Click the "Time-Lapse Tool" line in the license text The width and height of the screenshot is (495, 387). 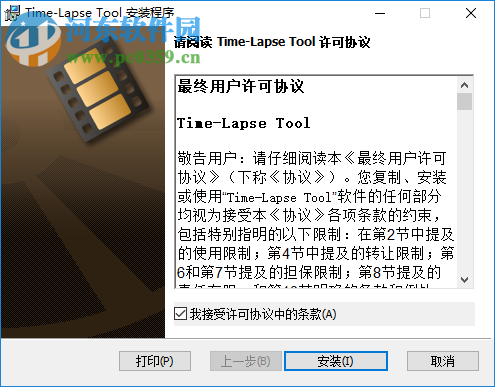click(x=244, y=123)
